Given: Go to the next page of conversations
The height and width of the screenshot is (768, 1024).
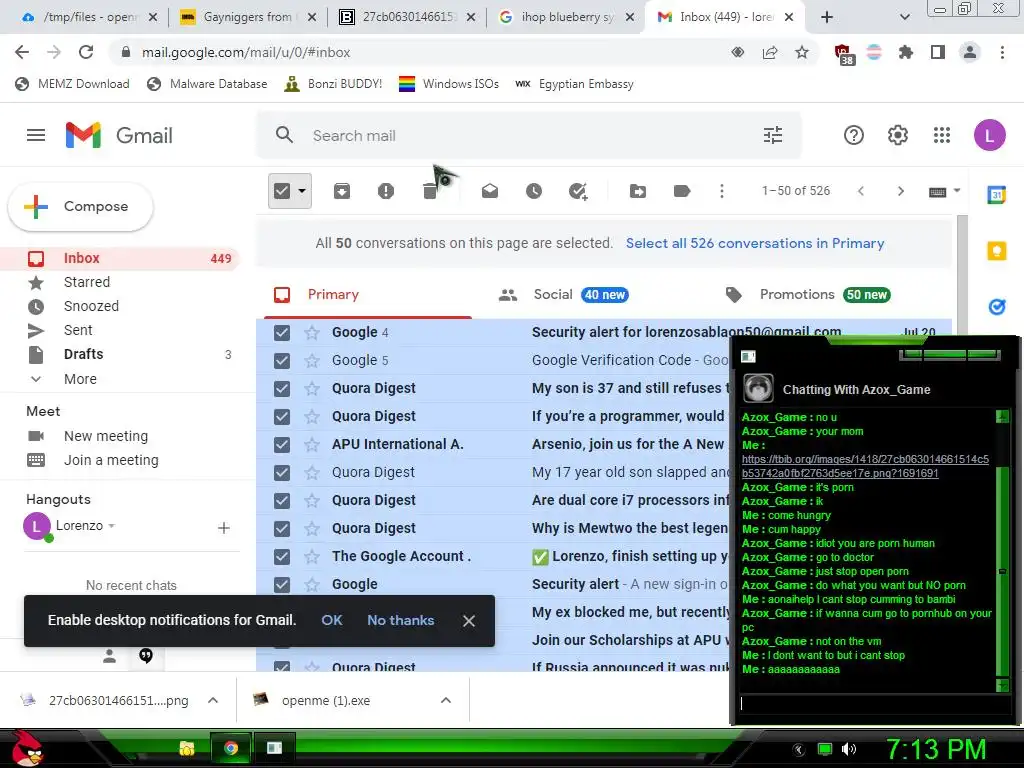Looking at the screenshot, I should (x=901, y=191).
